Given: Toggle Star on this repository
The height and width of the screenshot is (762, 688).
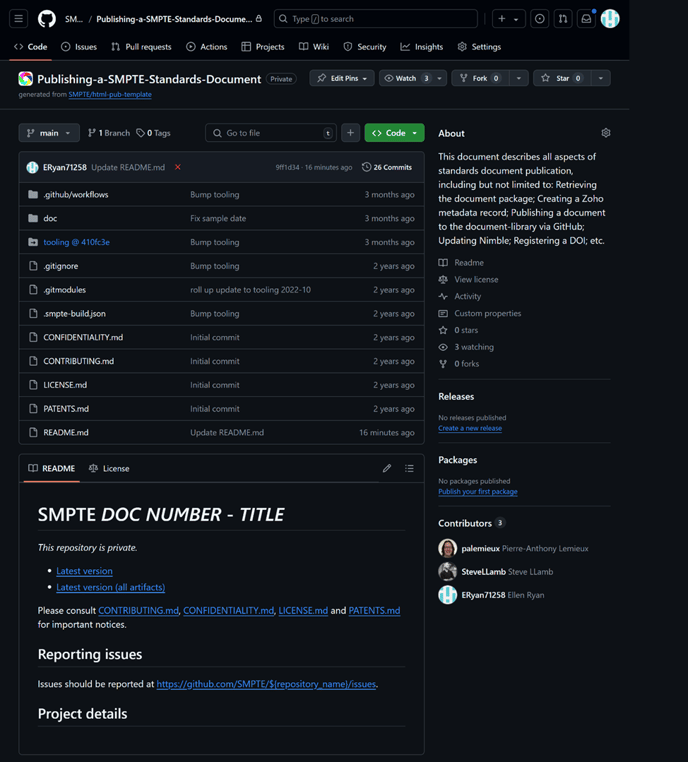Looking at the screenshot, I should (x=561, y=78).
